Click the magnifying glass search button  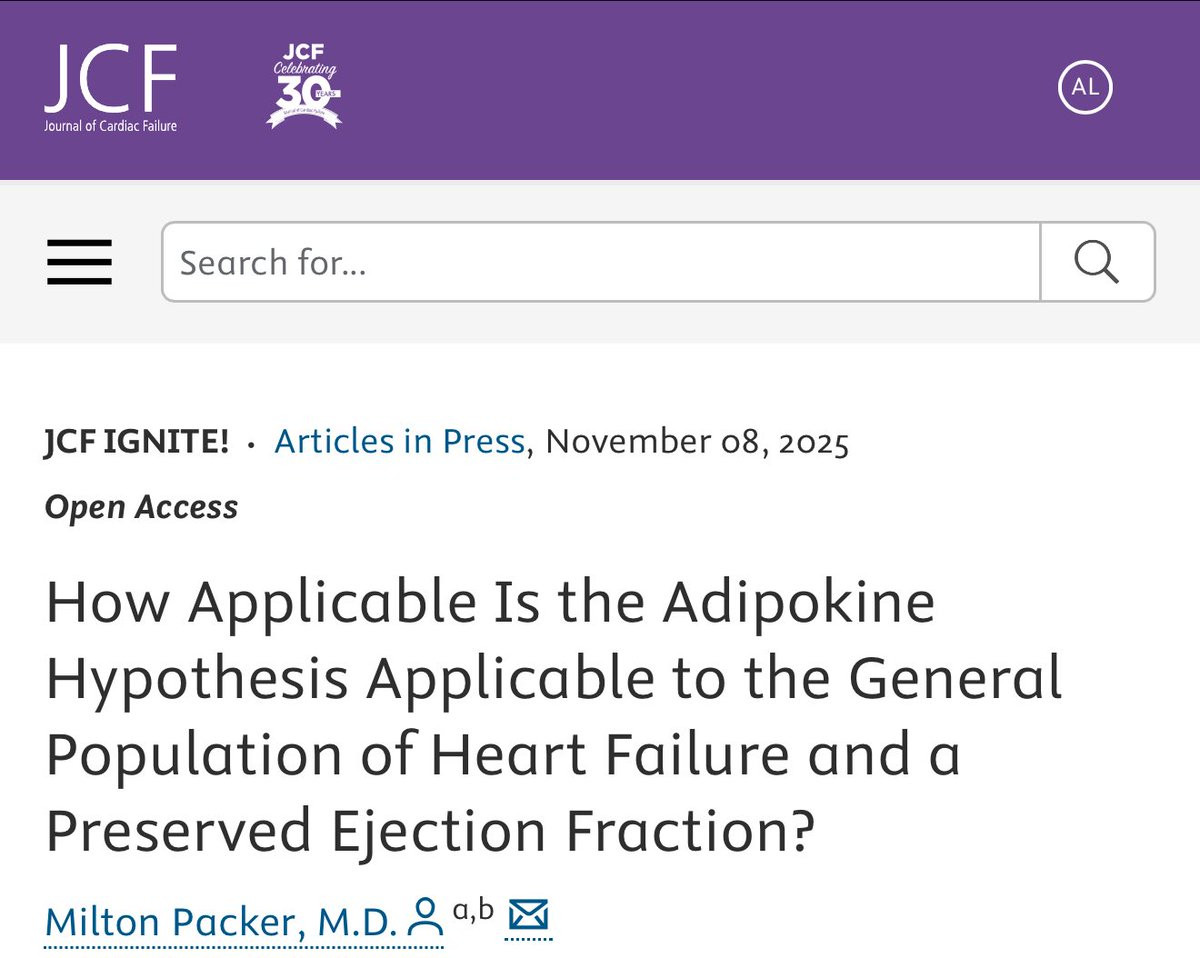point(1097,262)
